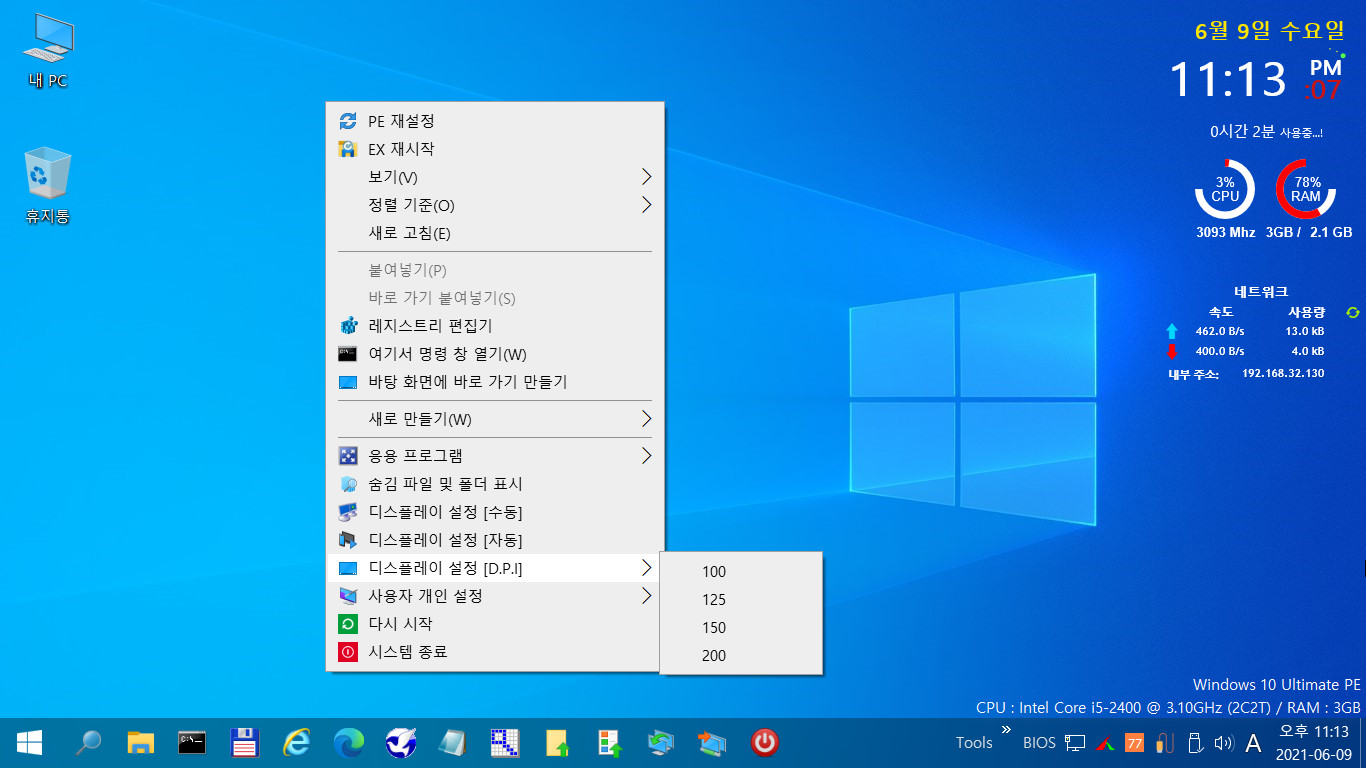1366x768 pixels.
Task: Click the red power button on taskbar
Action: point(765,742)
